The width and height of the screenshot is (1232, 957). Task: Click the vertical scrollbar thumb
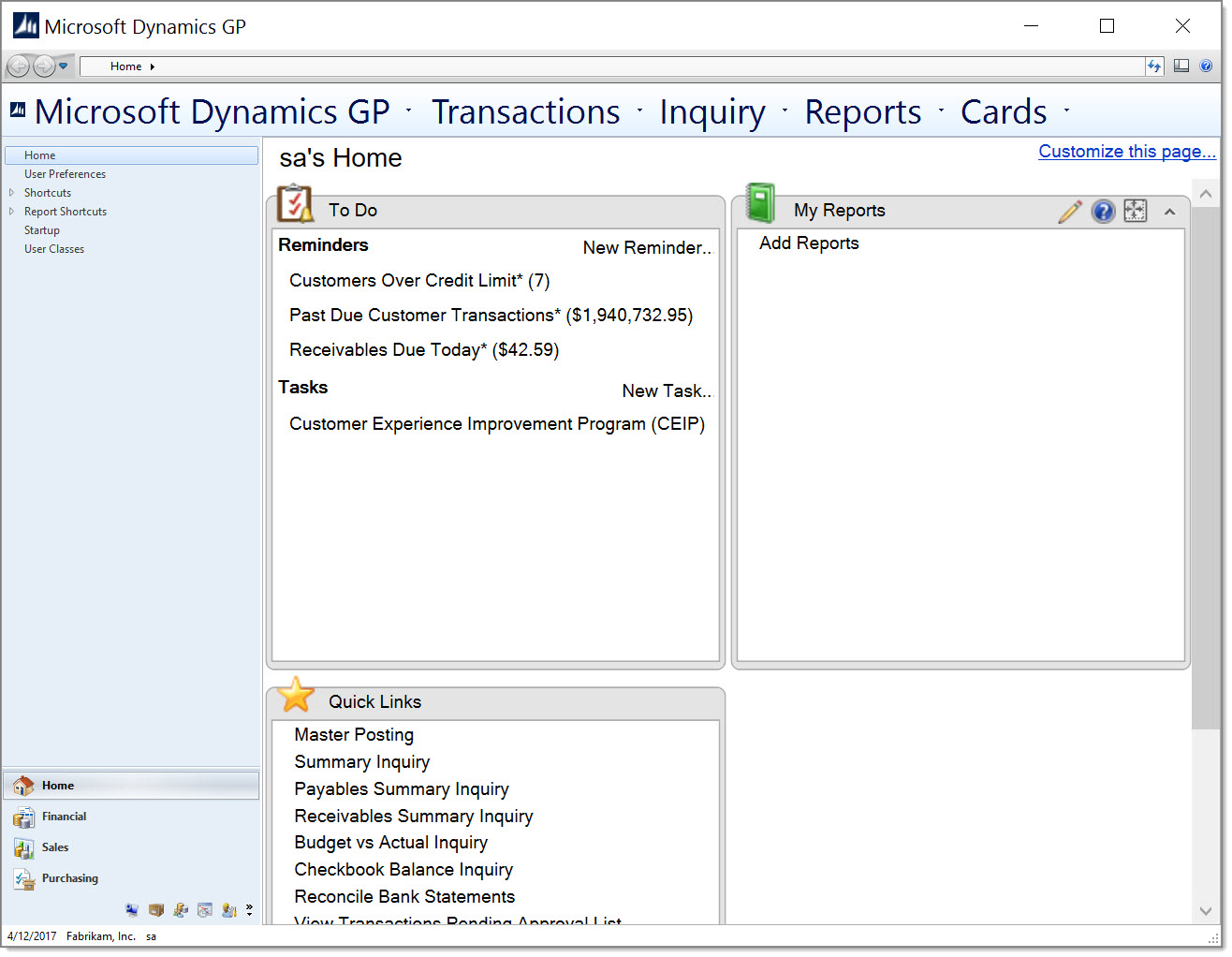(x=1206, y=467)
